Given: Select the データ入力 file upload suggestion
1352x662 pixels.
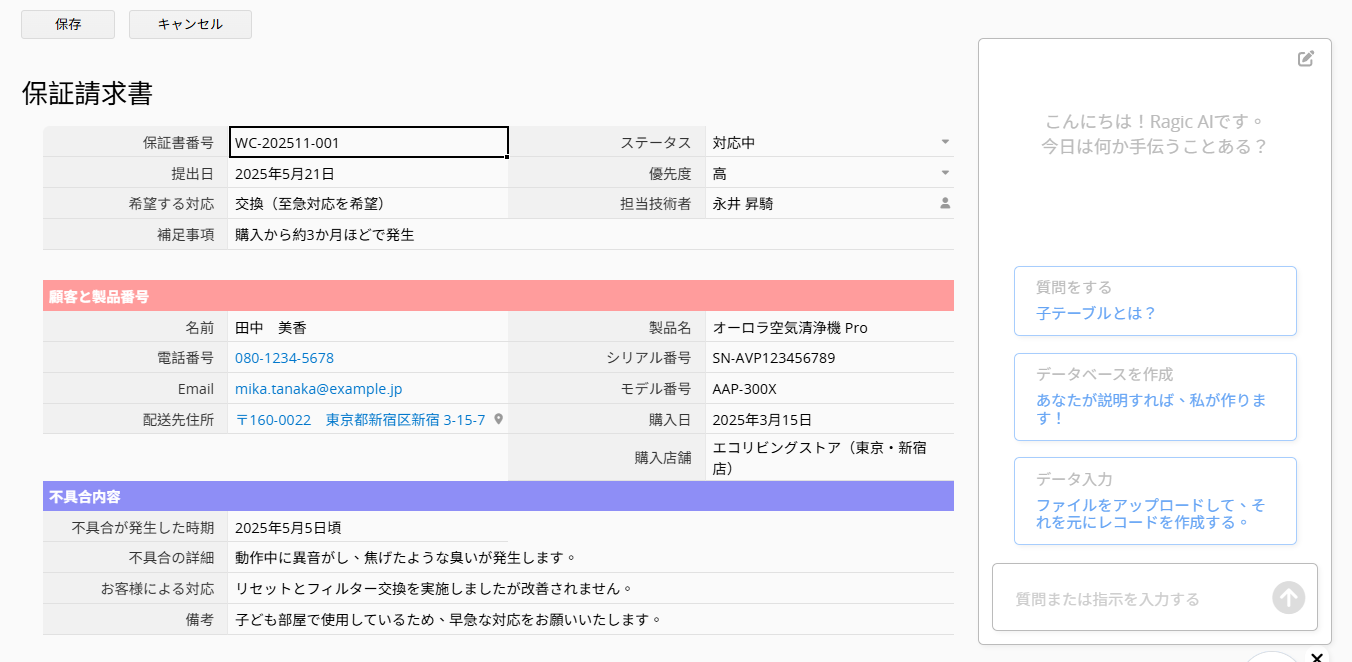Looking at the screenshot, I should (1155, 501).
